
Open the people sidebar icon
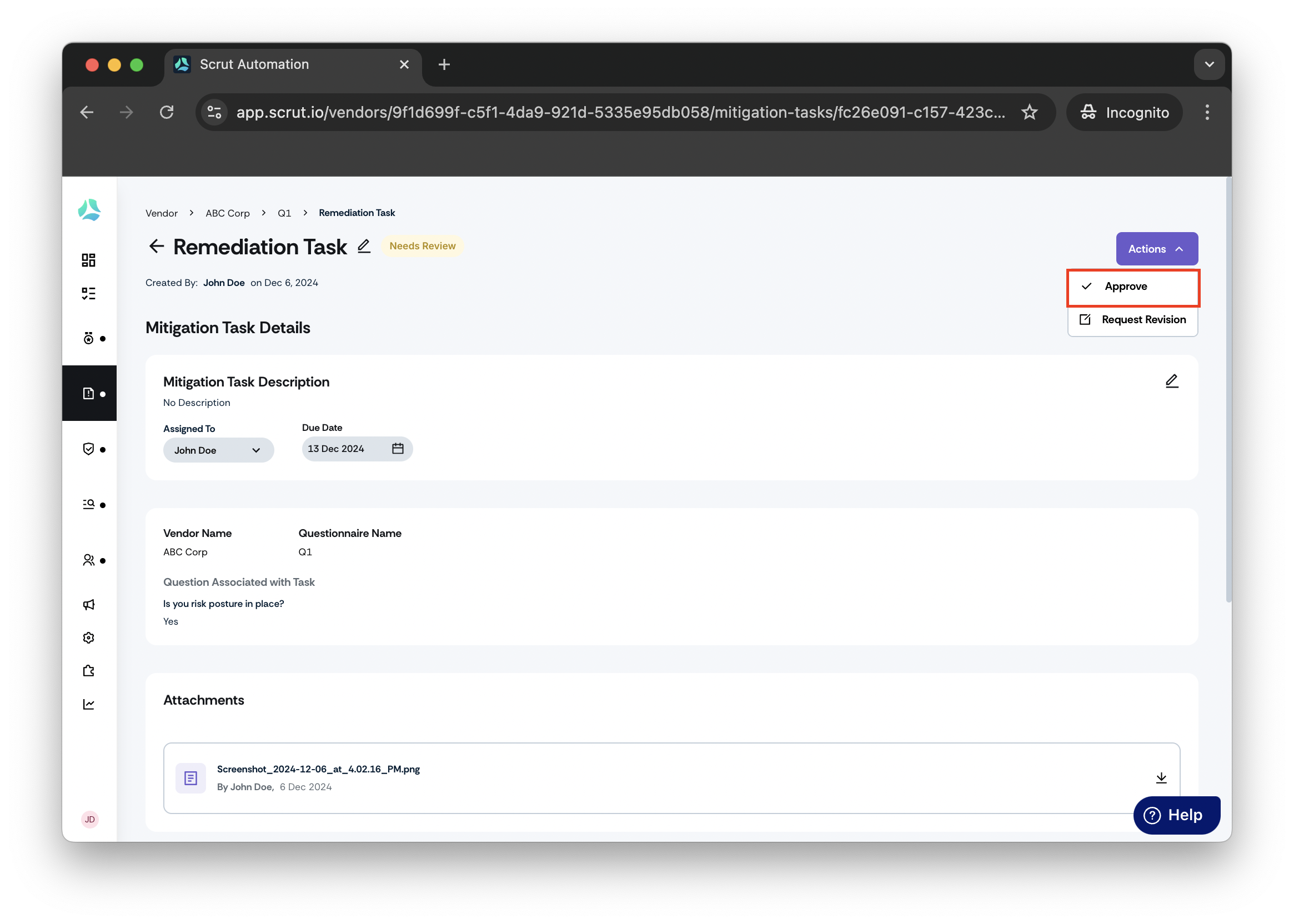(88, 560)
